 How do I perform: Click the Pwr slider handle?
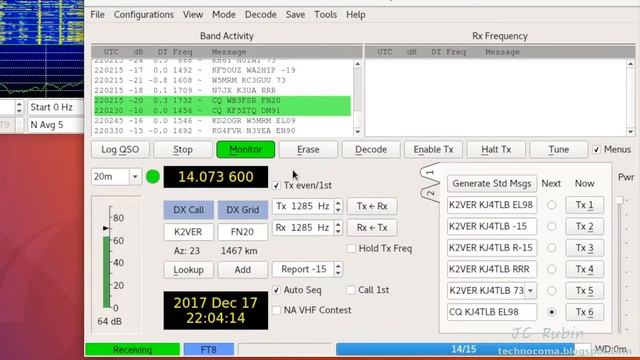pyautogui.click(x=620, y=200)
